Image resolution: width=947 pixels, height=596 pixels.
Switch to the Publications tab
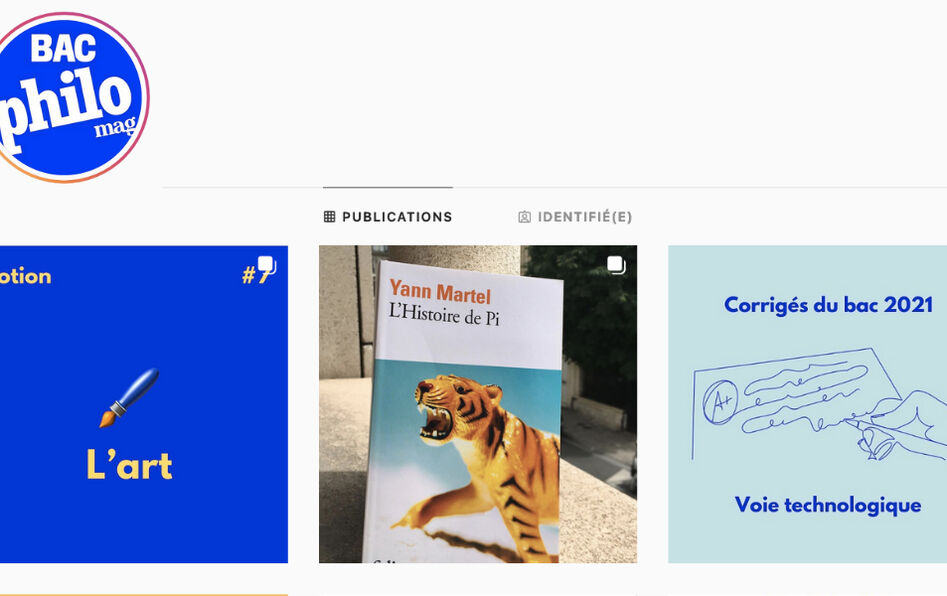click(388, 217)
